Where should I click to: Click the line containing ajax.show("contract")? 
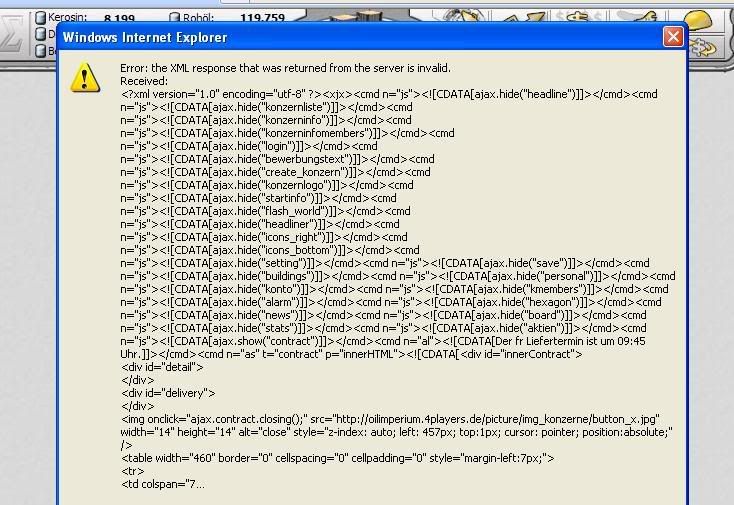[x=383, y=341]
